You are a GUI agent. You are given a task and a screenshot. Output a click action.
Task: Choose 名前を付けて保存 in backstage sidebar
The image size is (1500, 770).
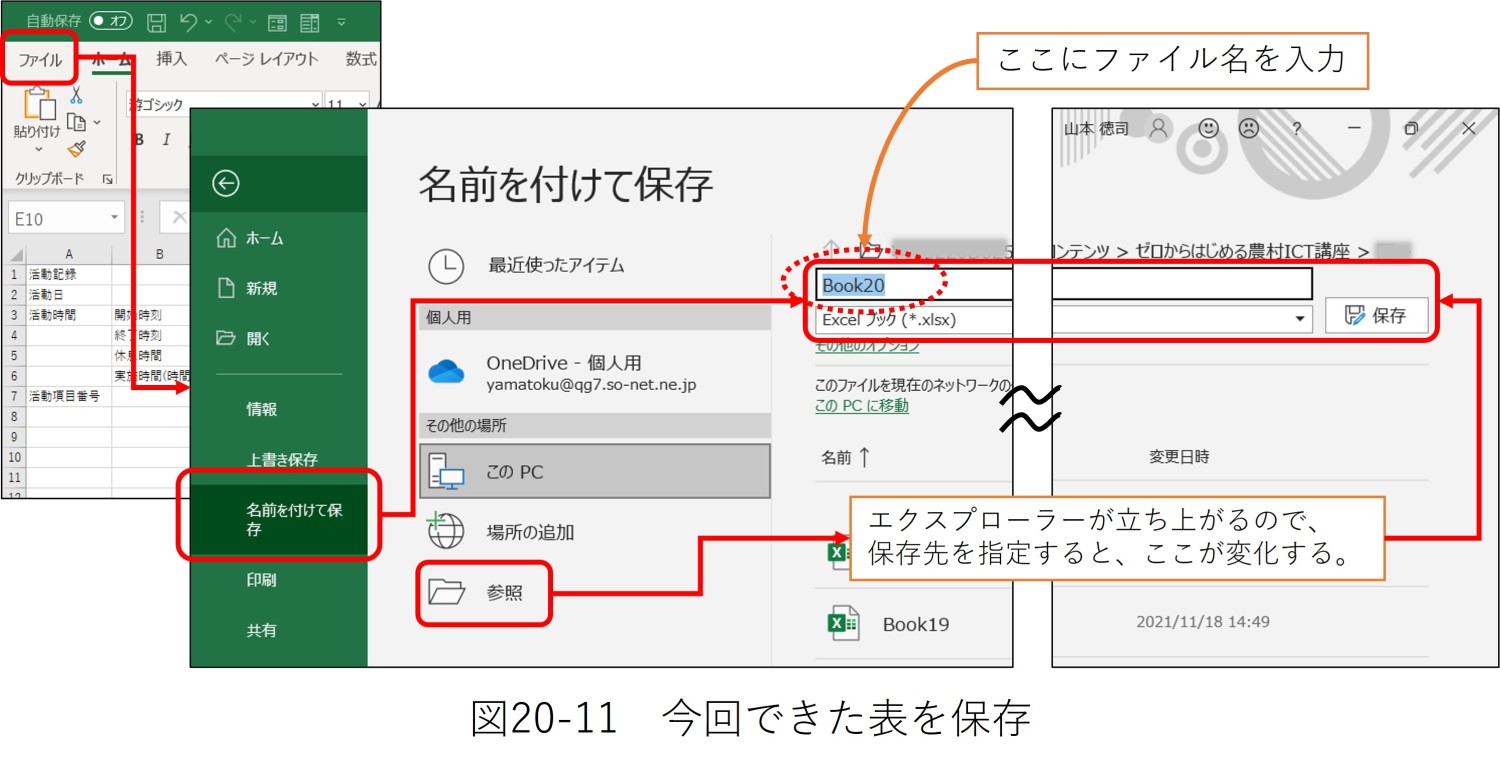[279, 519]
